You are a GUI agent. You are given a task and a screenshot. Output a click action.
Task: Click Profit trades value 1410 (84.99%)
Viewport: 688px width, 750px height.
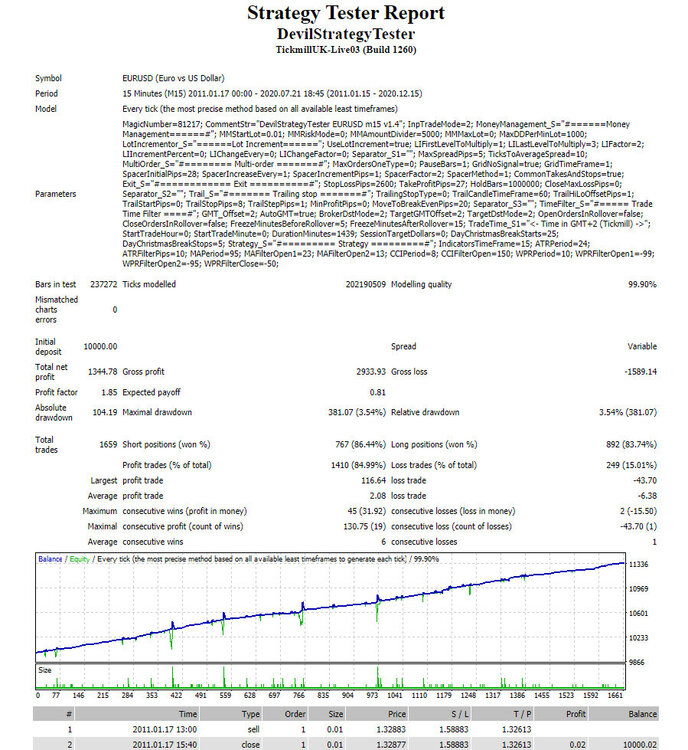[358, 465]
